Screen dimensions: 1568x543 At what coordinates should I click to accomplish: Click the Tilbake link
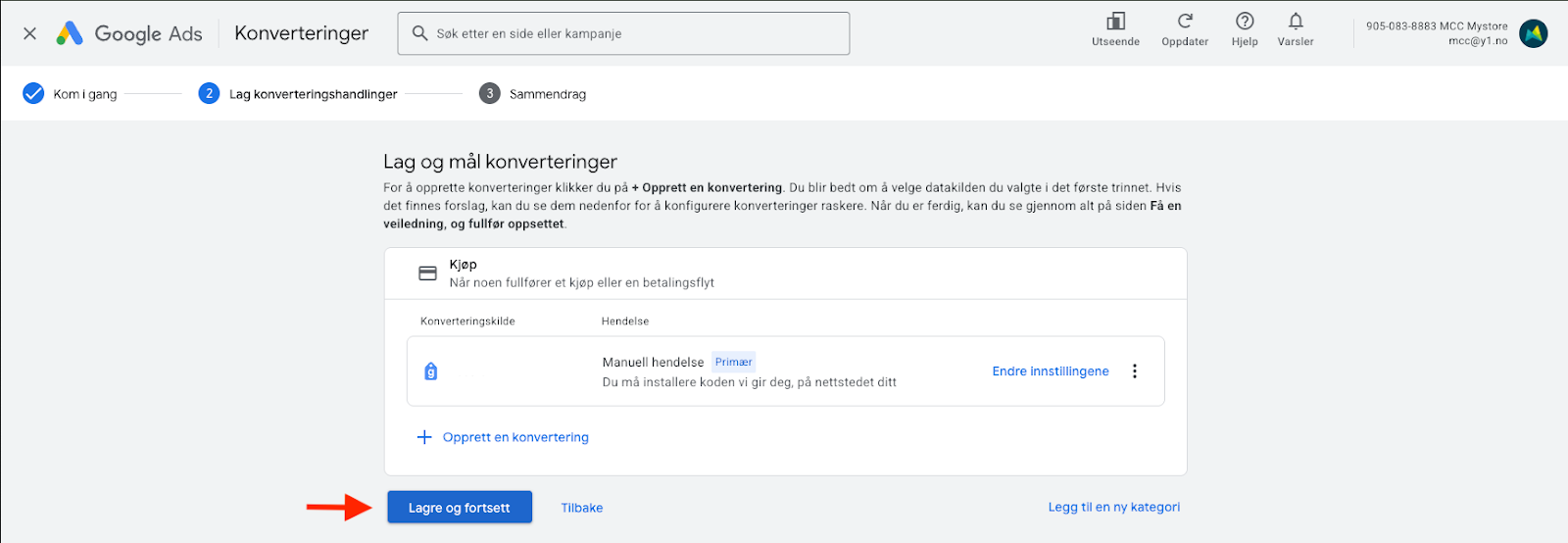pyautogui.click(x=581, y=508)
